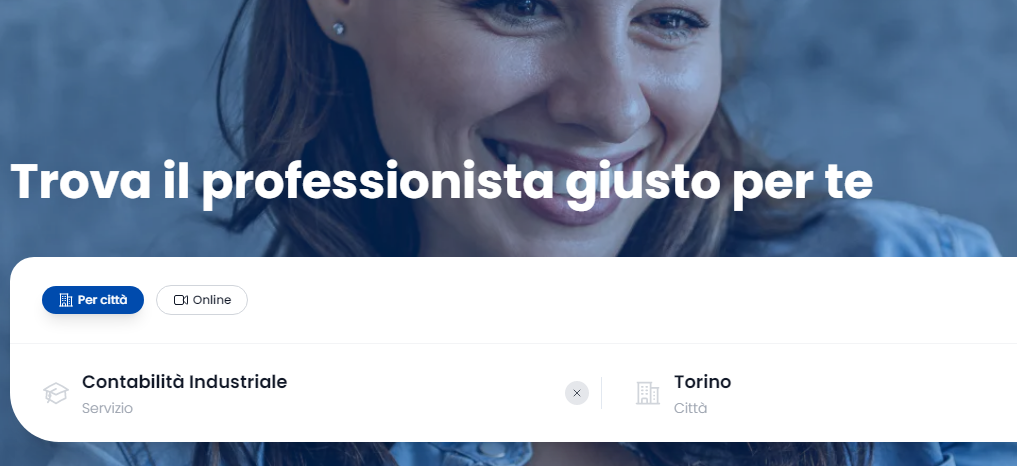Image resolution: width=1017 pixels, height=466 pixels.
Task: Click the "Servizio" field label
Action: coord(107,408)
